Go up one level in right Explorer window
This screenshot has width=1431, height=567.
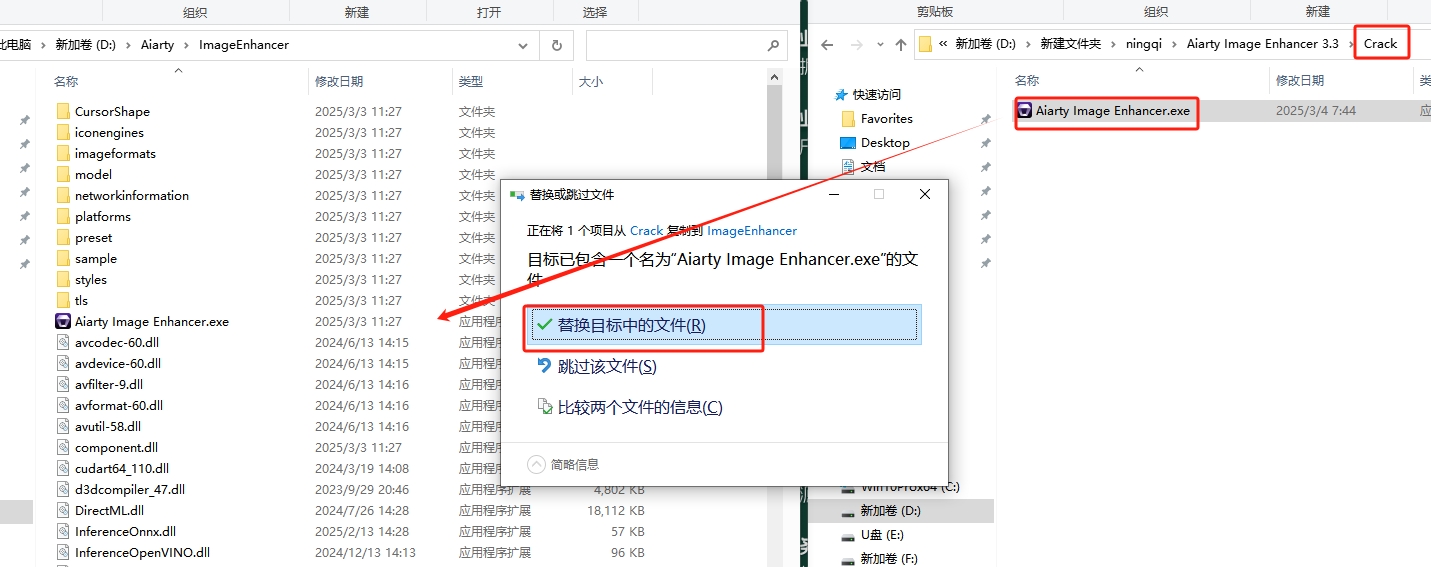pos(901,44)
